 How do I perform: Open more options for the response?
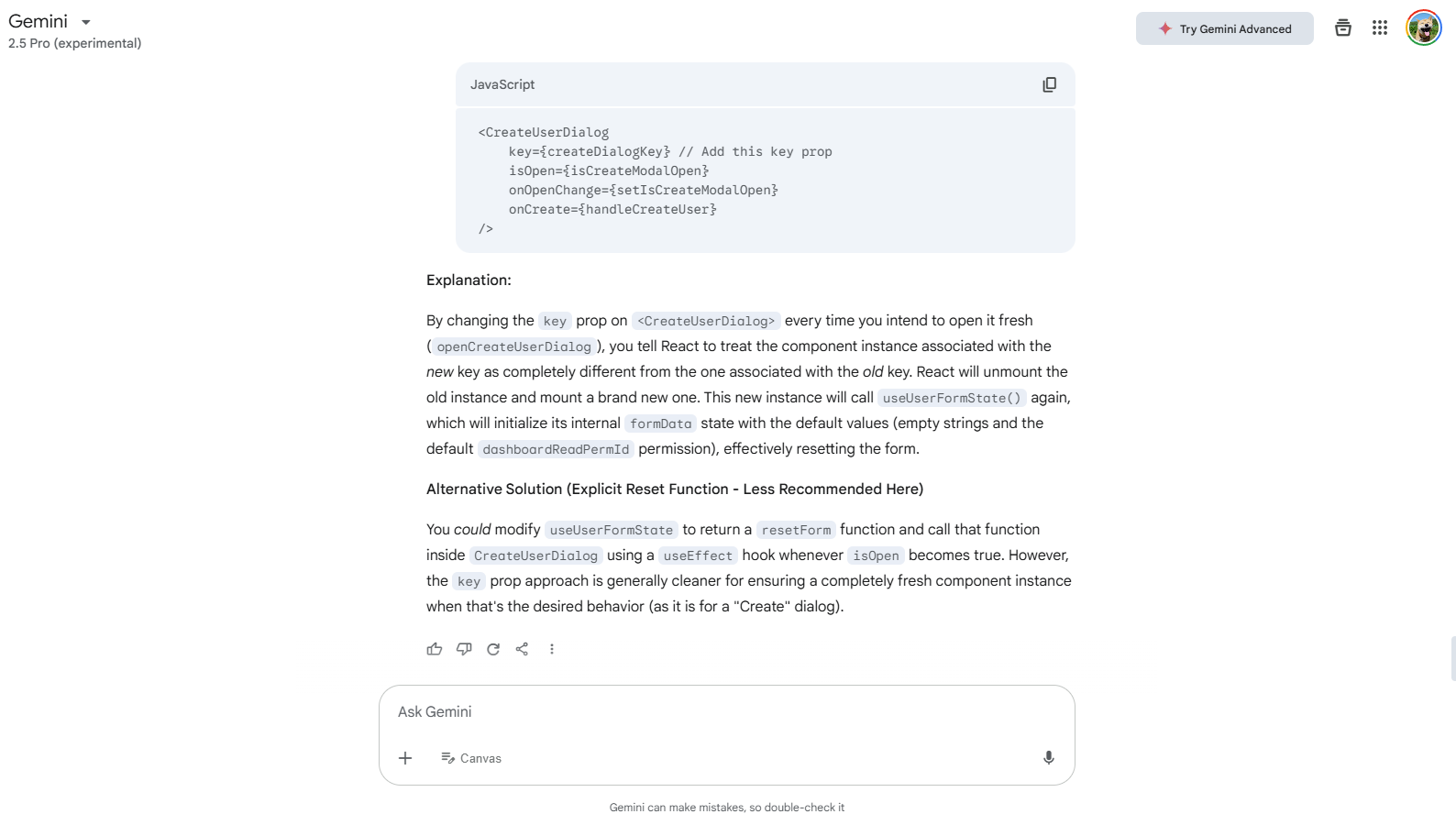click(x=552, y=649)
